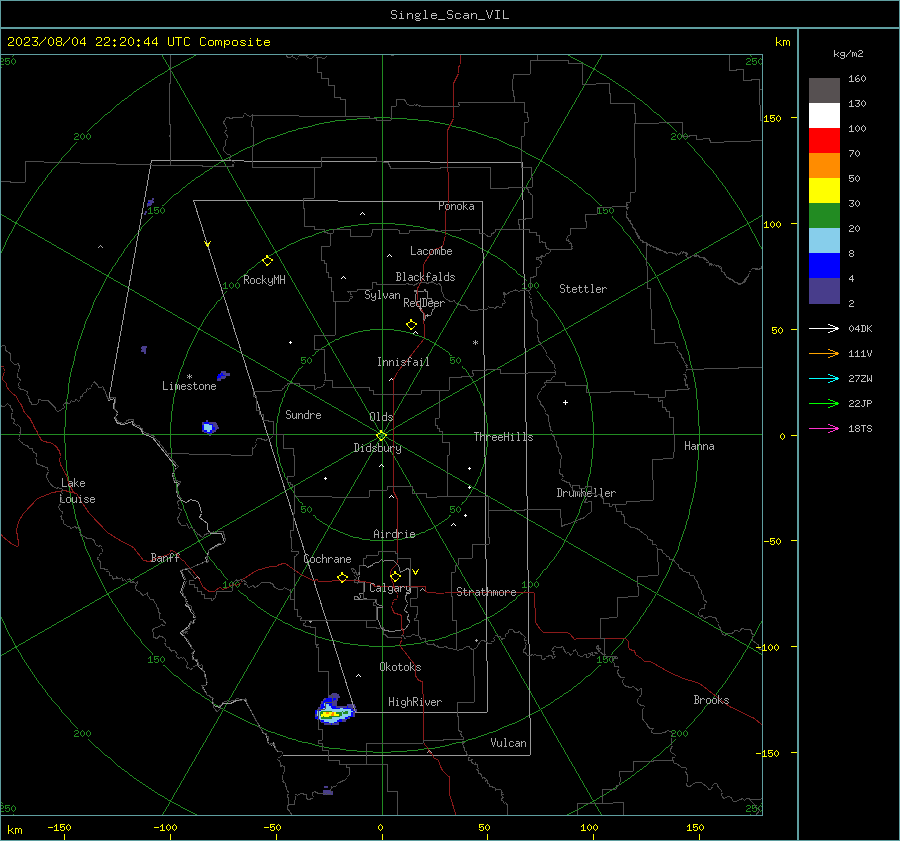Click the Vulcan town label
This screenshot has height=841, width=900.
point(508,743)
